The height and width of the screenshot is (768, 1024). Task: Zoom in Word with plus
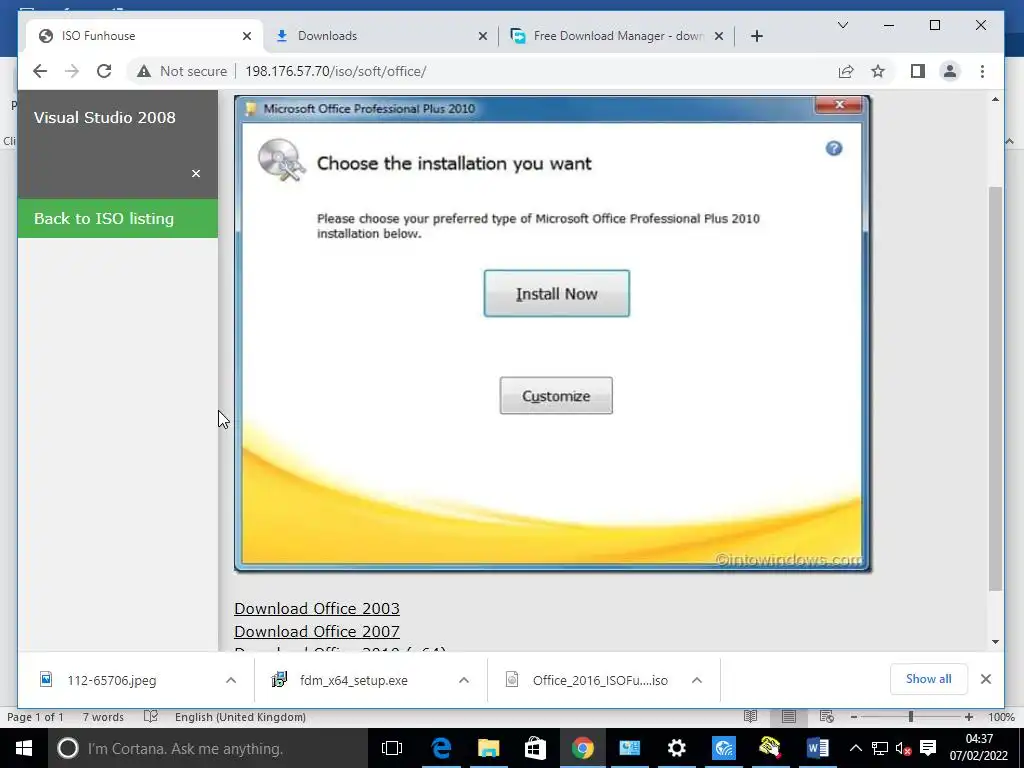(968, 716)
